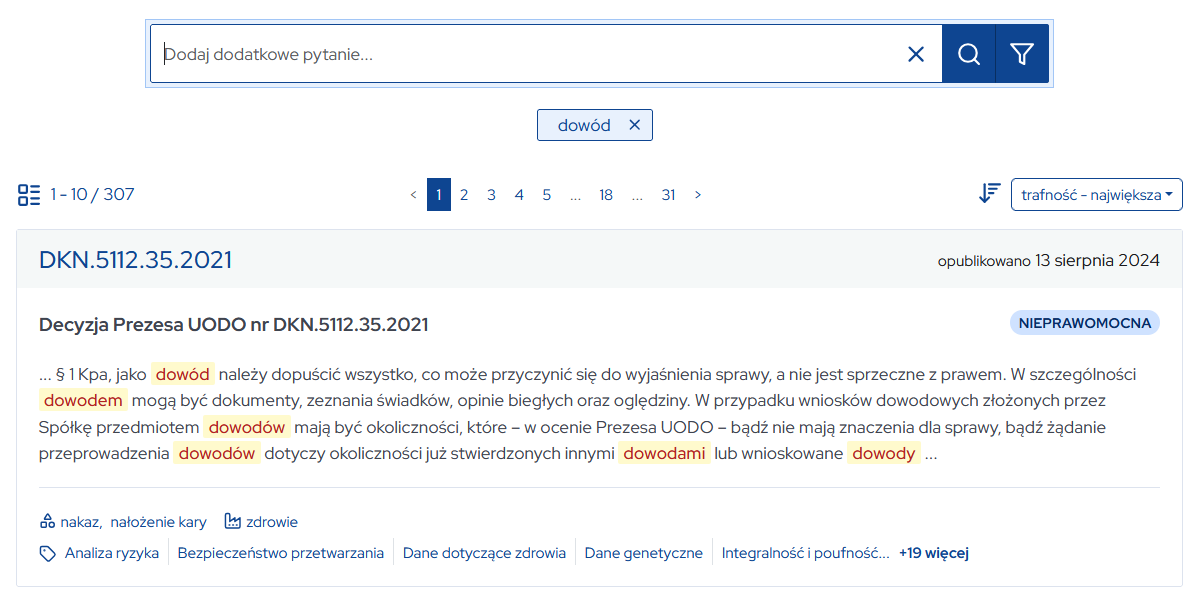1200x600 pixels.
Task: Click the NIEPRAWOMOCNA status badge
Action: pyautogui.click(x=1085, y=322)
